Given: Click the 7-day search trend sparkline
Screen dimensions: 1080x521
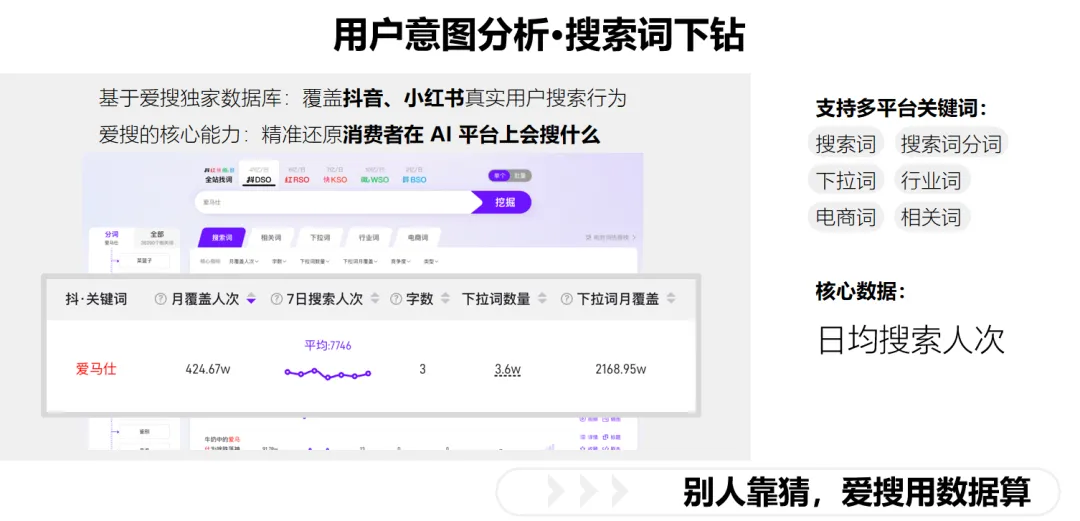Looking at the screenshot, I should click(328, 374).
